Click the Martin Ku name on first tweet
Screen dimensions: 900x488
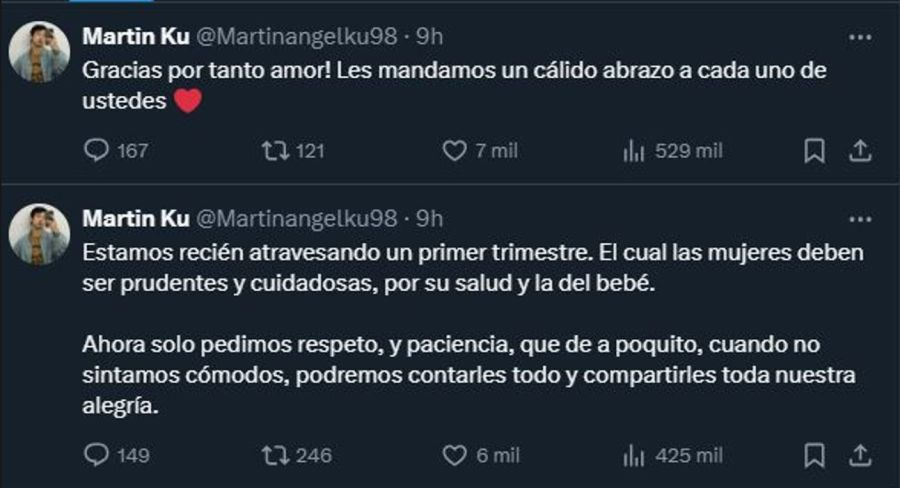tap(131, 37)
